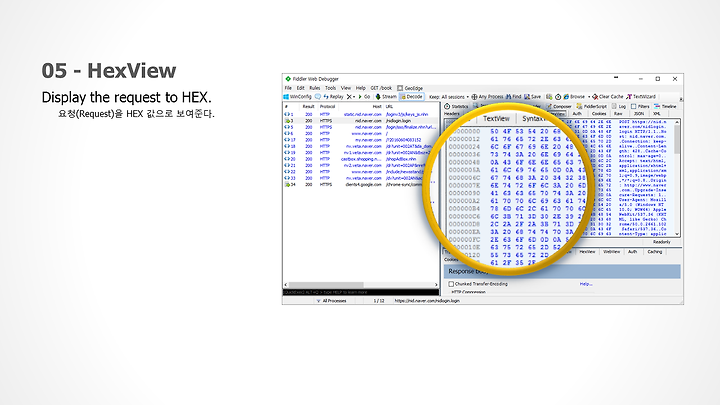The width and height of the screenshot is (720, 405).
Task: Maximize the Fiddler window
Action: (658, 79)
